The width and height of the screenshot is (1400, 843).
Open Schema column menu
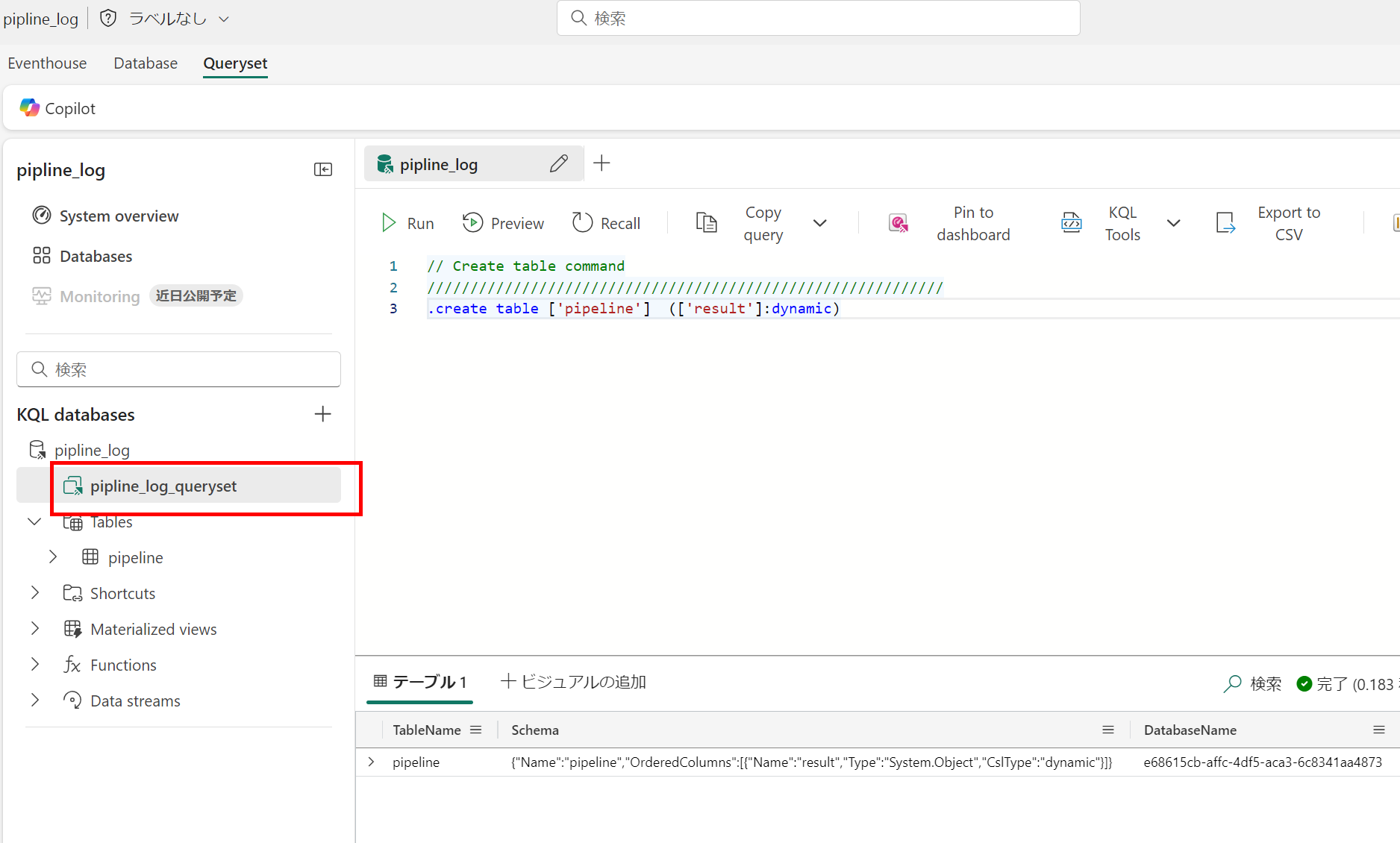(1108, 730)
